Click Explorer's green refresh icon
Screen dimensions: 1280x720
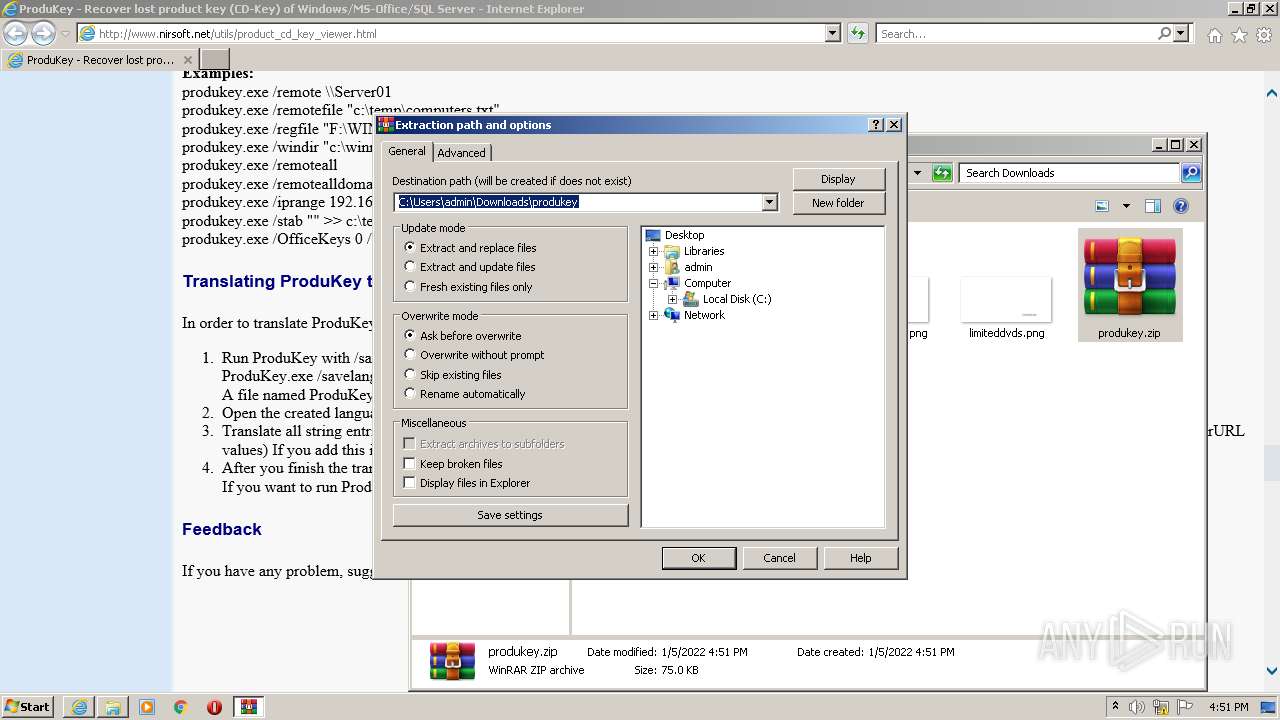(942, 173)
